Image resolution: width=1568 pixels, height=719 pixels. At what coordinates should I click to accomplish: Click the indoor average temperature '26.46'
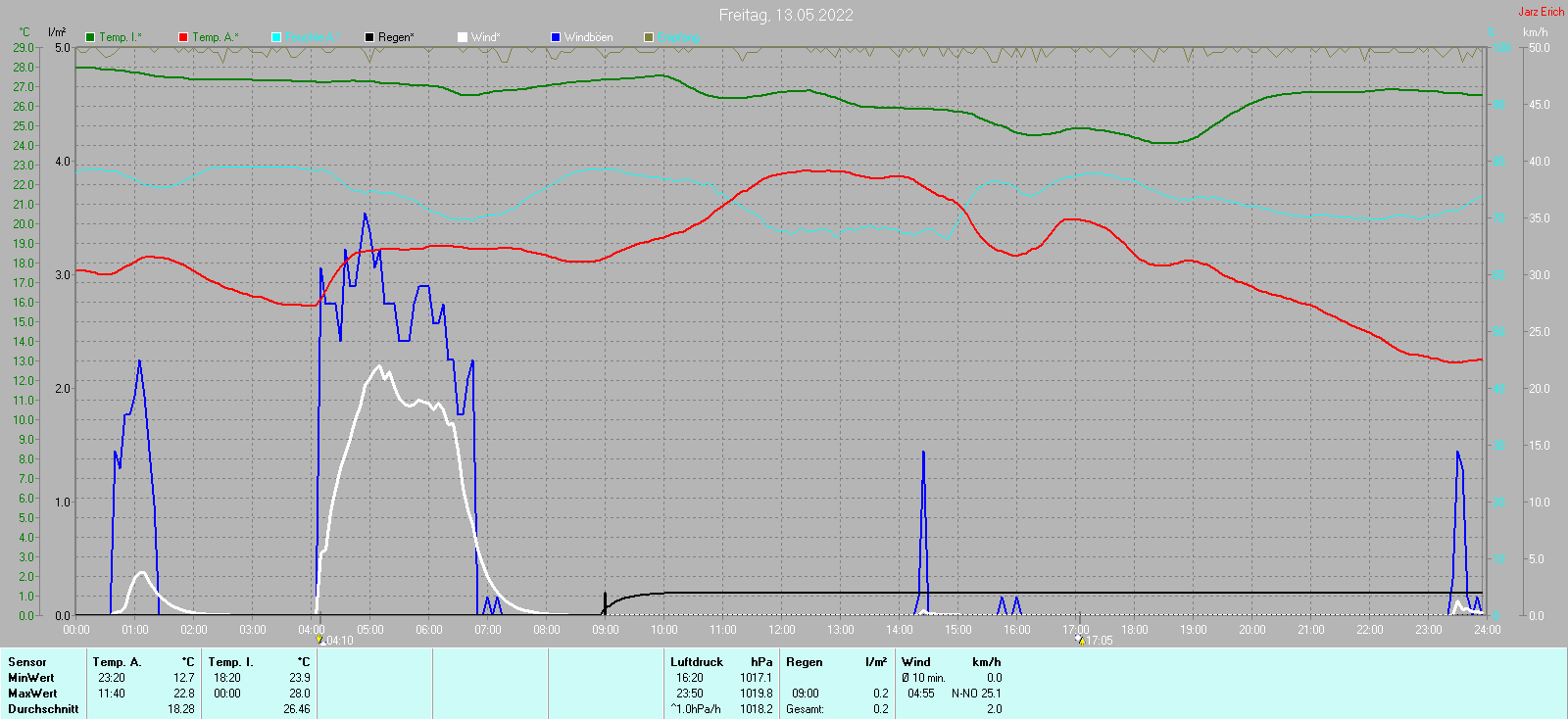point(297,709)
